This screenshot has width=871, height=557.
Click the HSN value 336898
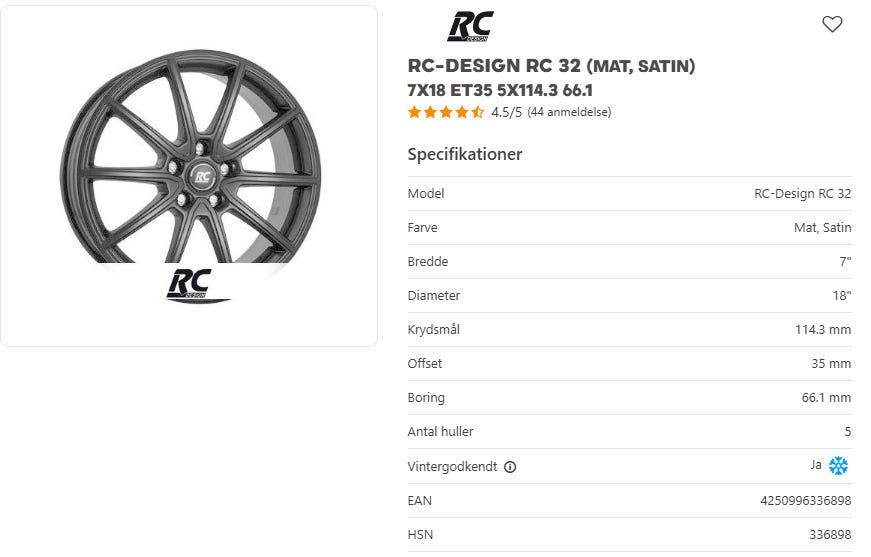click(830, 534)
